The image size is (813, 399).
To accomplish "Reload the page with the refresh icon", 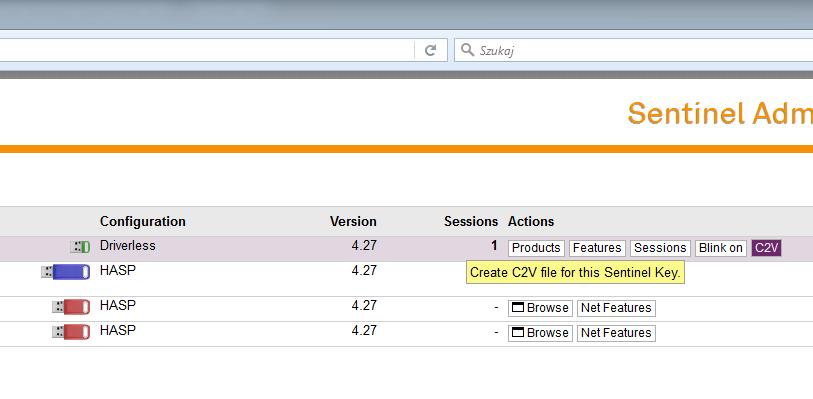I will point(430,50).
